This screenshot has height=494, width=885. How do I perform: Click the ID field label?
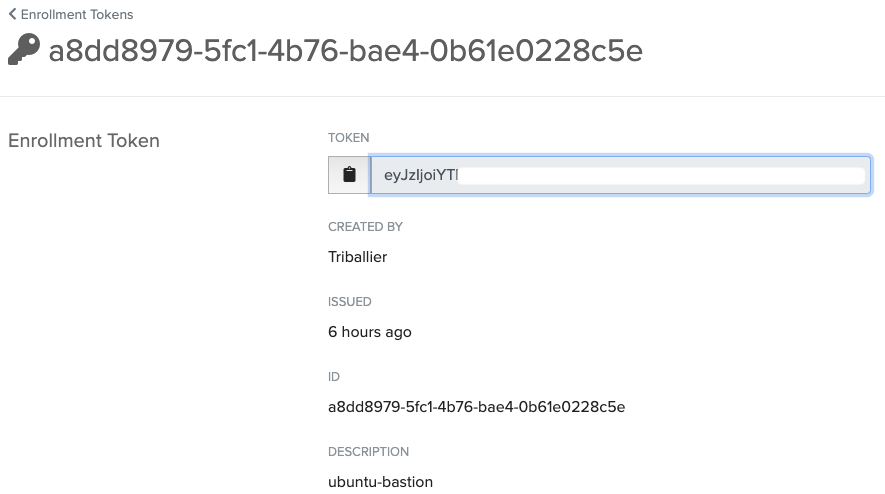(x=334, y=377)
